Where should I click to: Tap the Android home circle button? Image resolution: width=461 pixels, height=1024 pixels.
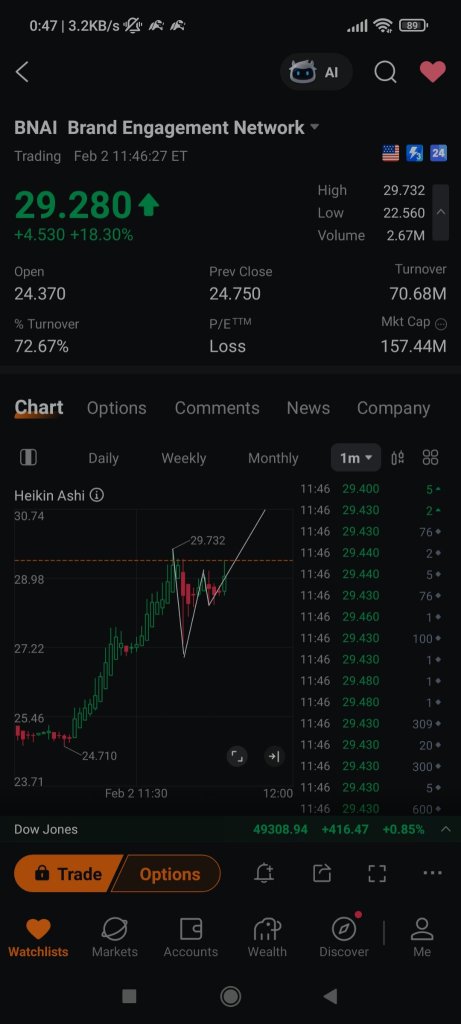[230, 996]
